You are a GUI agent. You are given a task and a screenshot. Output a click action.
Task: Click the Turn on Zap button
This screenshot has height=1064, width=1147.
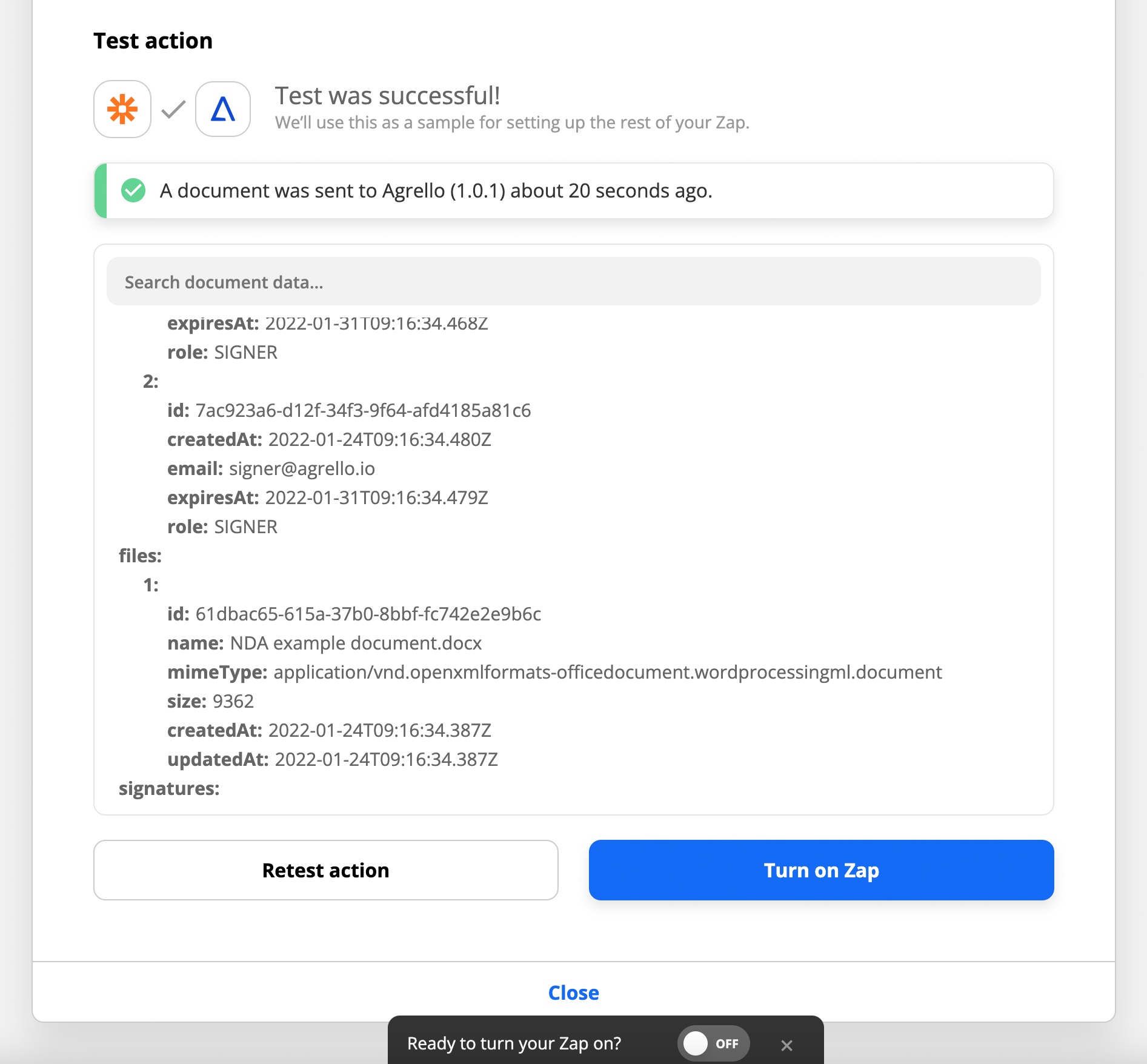(821, 870)
